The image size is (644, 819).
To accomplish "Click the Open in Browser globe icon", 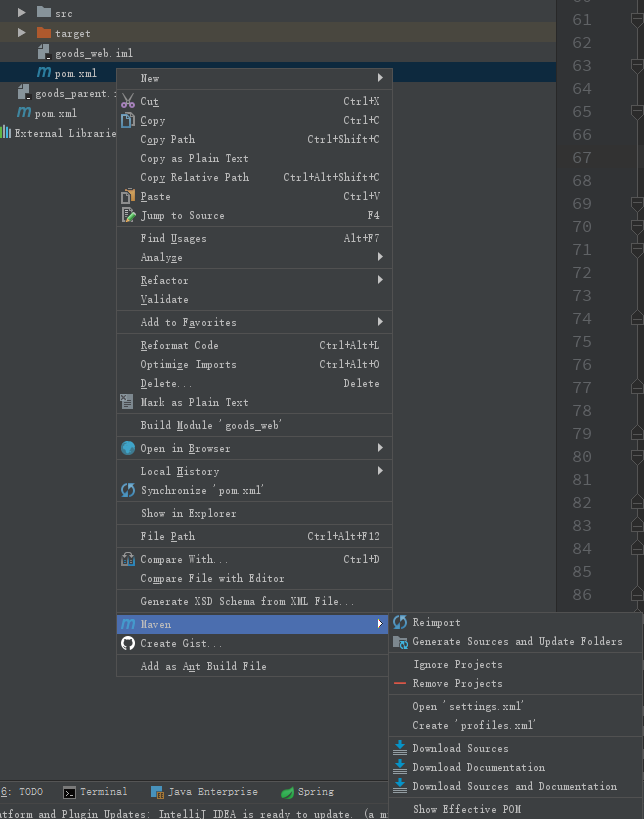I will pos(128,448).
